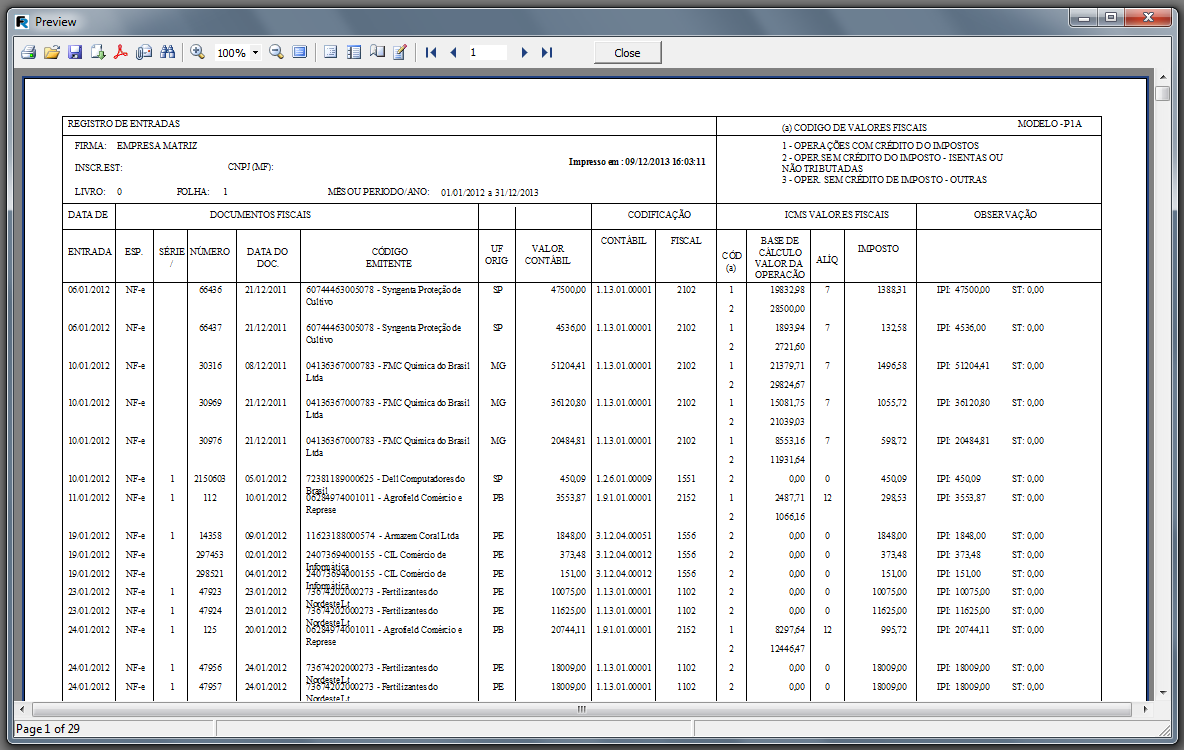Viewport: 1184px width, 750px height.
Task: Select the period '01/01/2012 a 31/12/2013'
Action: [x=489, y=193]
